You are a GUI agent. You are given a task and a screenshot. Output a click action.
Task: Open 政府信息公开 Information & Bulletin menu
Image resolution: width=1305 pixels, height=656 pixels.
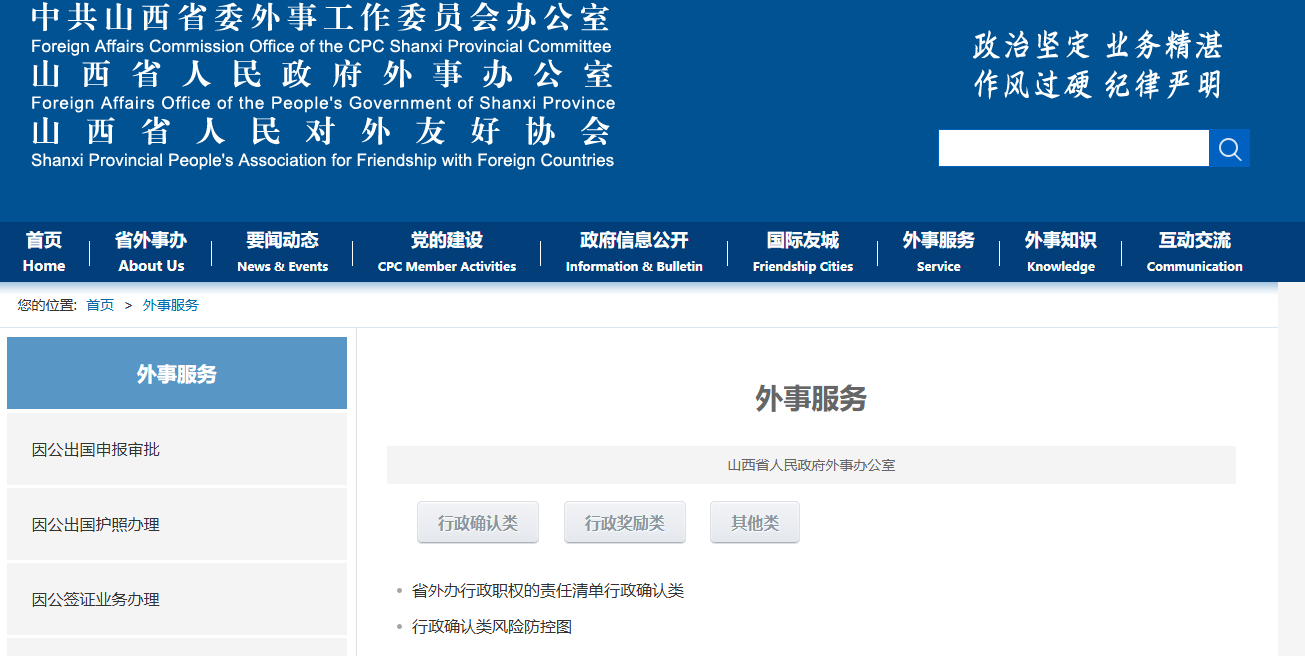(634, 252)
